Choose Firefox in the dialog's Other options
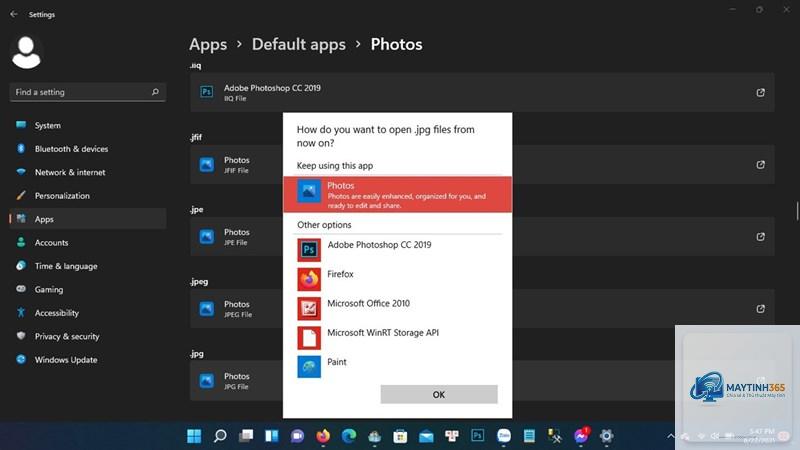This screenshot has width=800, height=450. (x=397, y=279)
